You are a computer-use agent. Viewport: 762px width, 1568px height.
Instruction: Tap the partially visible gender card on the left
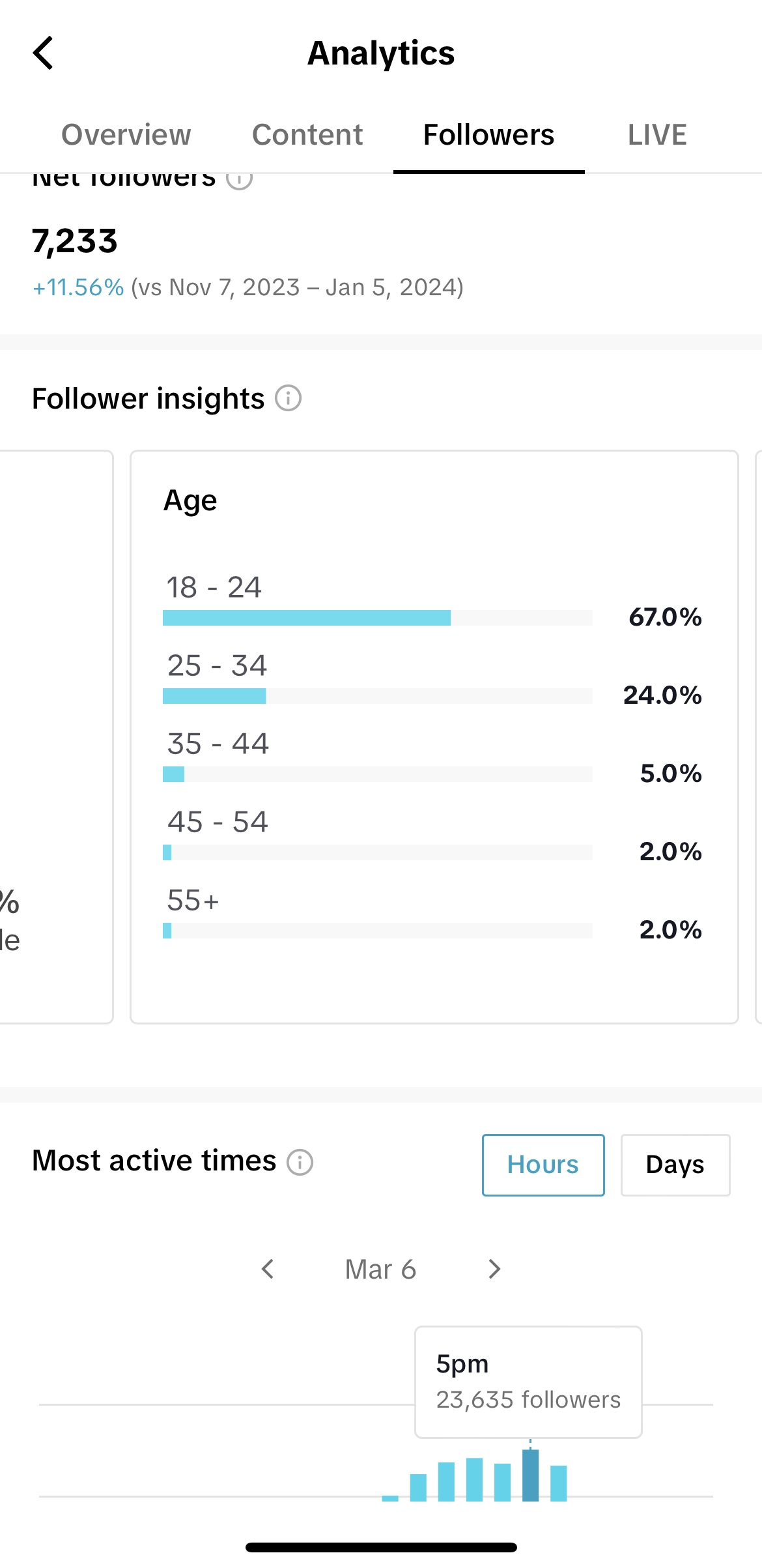(x=56, y=736)
